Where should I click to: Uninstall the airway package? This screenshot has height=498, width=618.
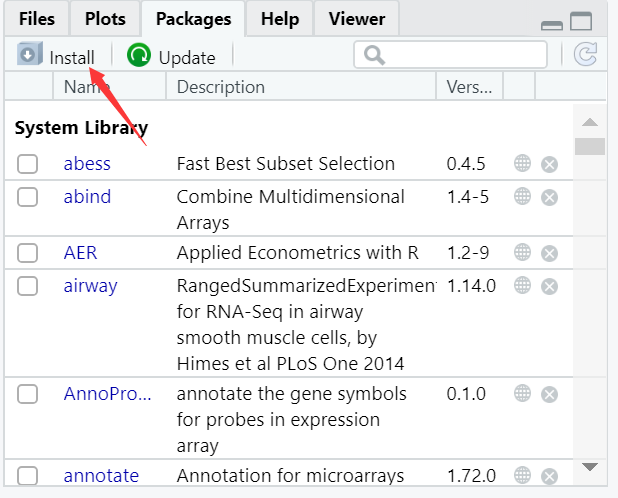[549, 286]
